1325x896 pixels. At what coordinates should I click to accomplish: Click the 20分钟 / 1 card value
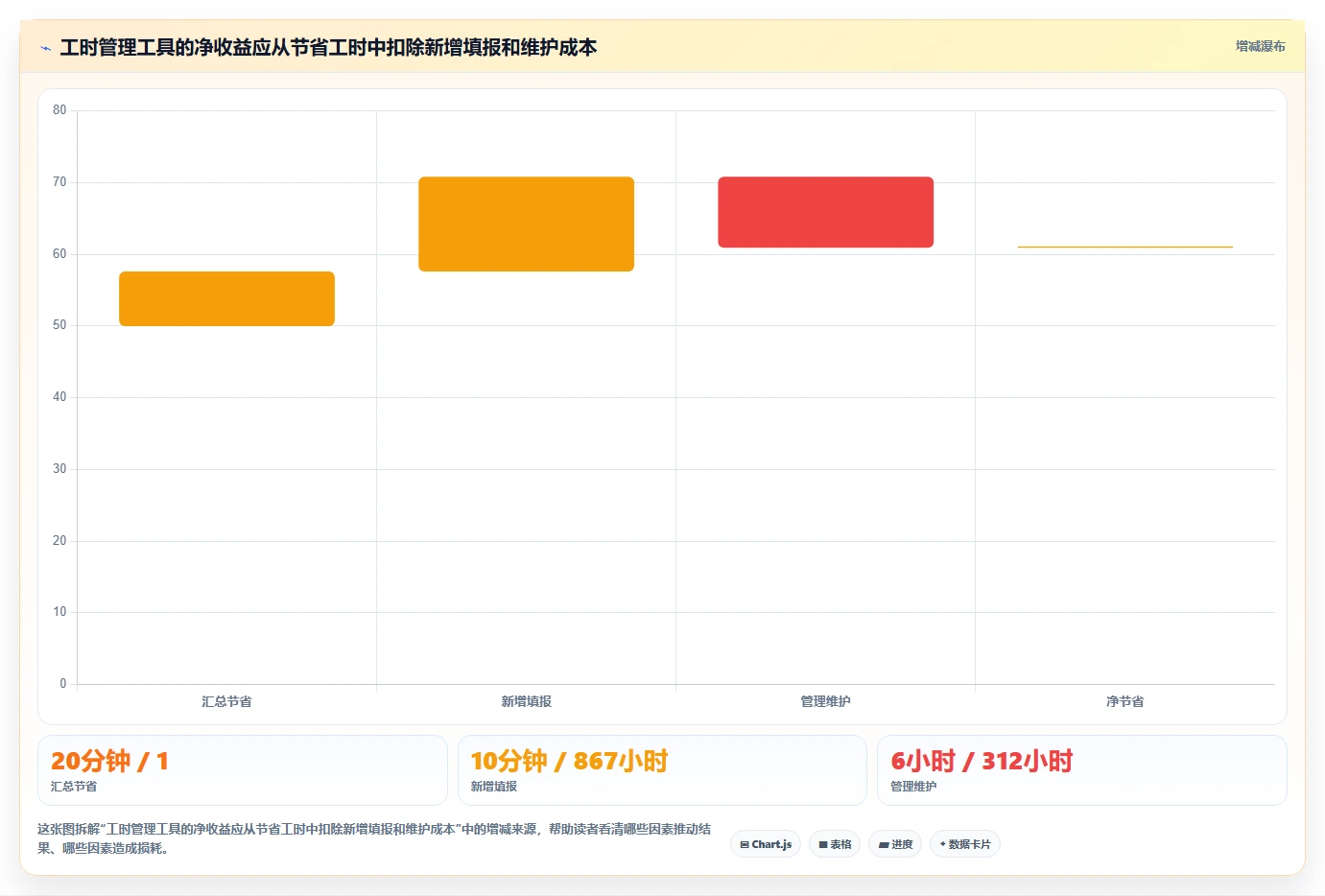109,761
